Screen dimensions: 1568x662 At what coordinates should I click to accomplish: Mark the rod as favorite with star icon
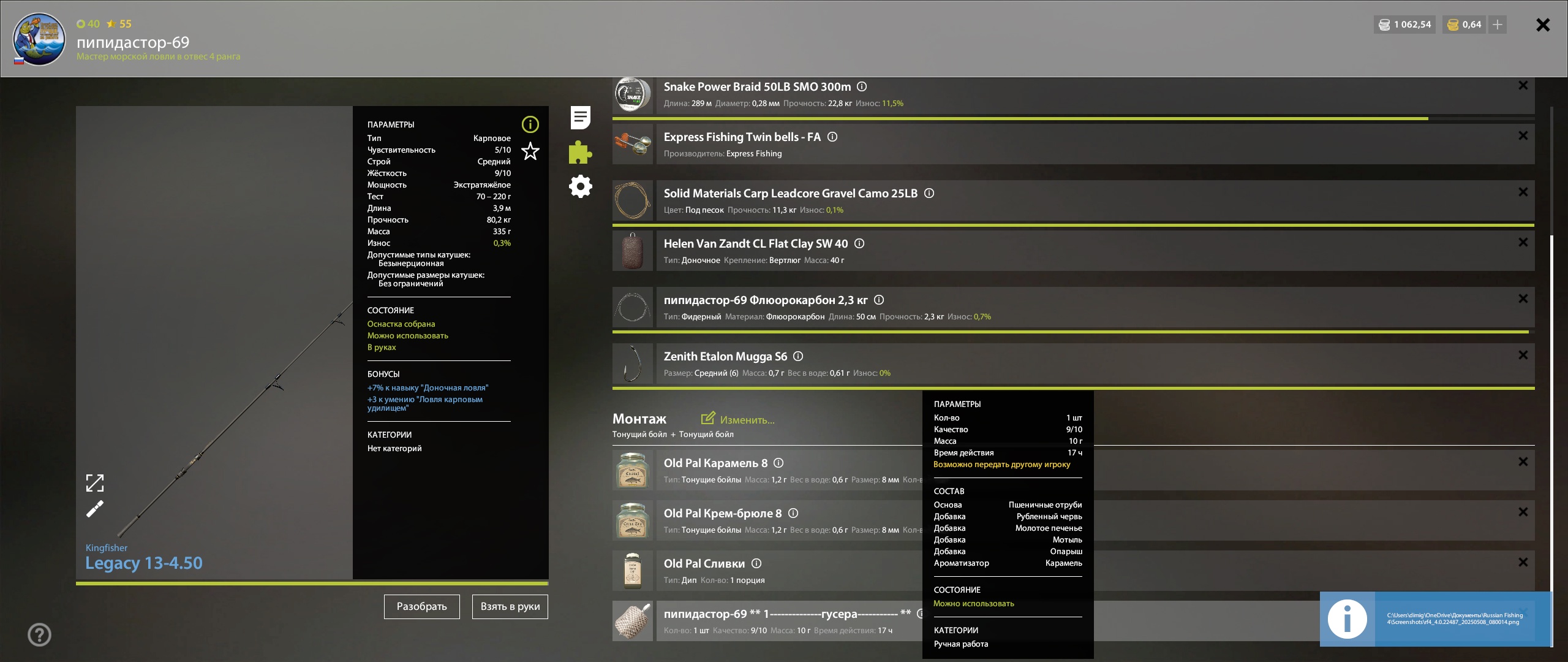coord(530,151)
